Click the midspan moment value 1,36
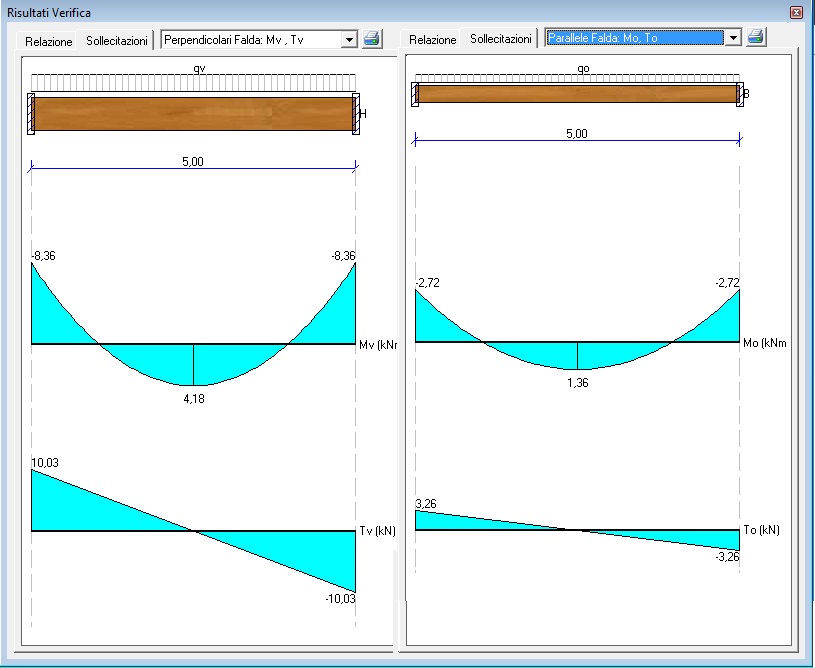The height and width of the screenshot is (668, 815). point(577,383)
